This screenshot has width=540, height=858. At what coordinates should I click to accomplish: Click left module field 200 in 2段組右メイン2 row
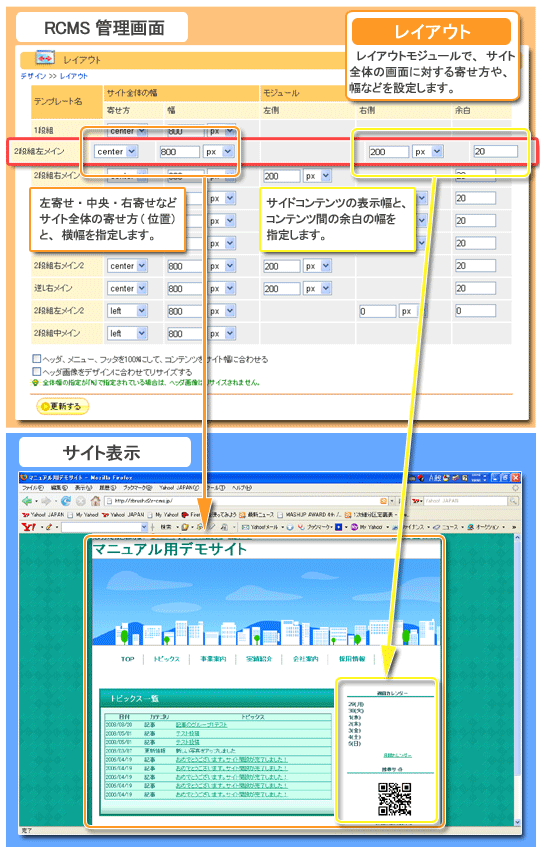(x=282, y=266)
